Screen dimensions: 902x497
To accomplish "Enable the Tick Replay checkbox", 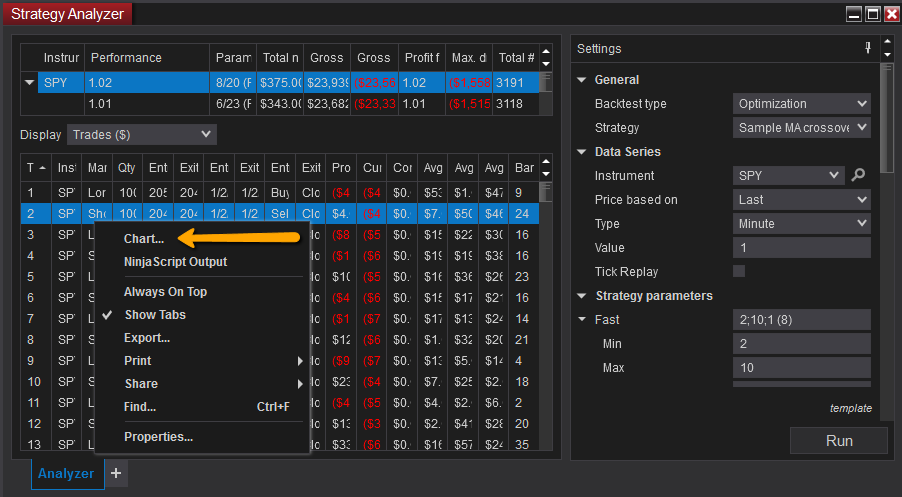I will (739, 272).
